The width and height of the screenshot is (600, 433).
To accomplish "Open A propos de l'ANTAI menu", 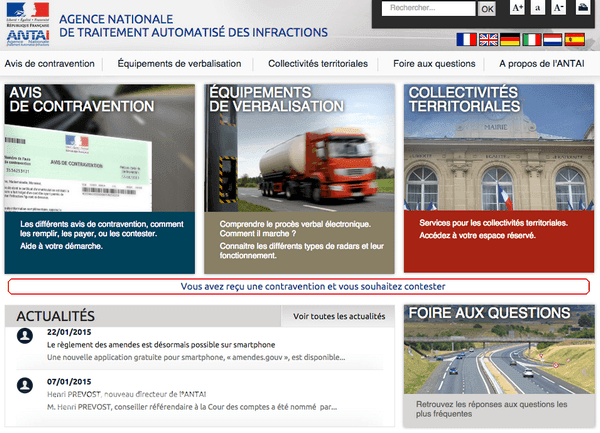I will pos(542,63).
